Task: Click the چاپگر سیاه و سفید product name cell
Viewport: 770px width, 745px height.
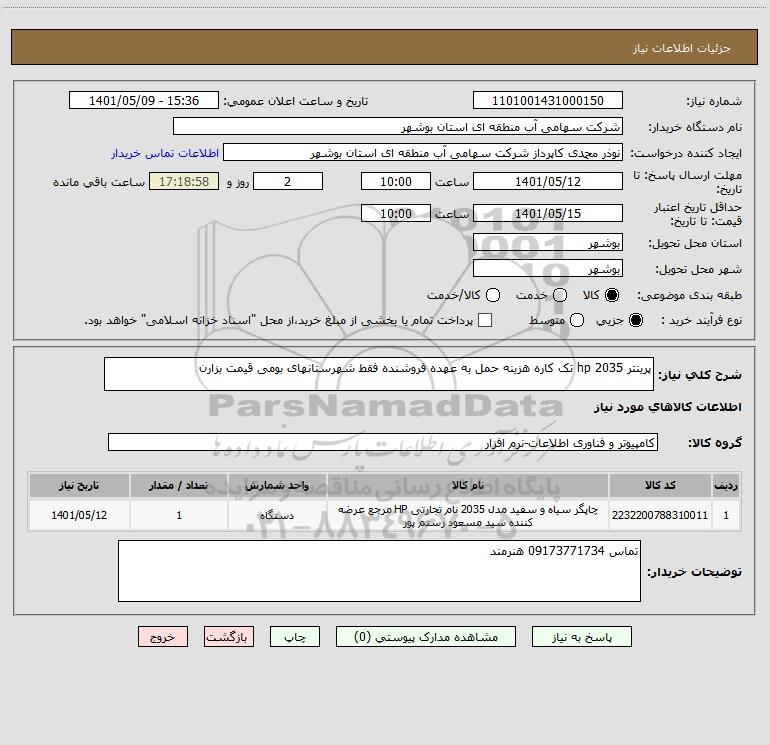Action: click(468, 515)
